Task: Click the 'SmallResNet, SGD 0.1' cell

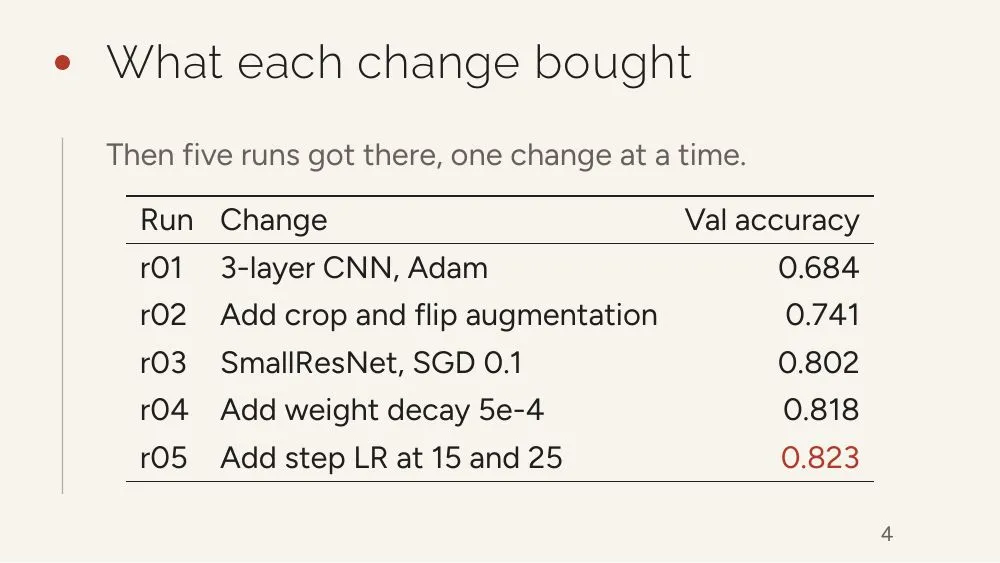Action: 371,363
